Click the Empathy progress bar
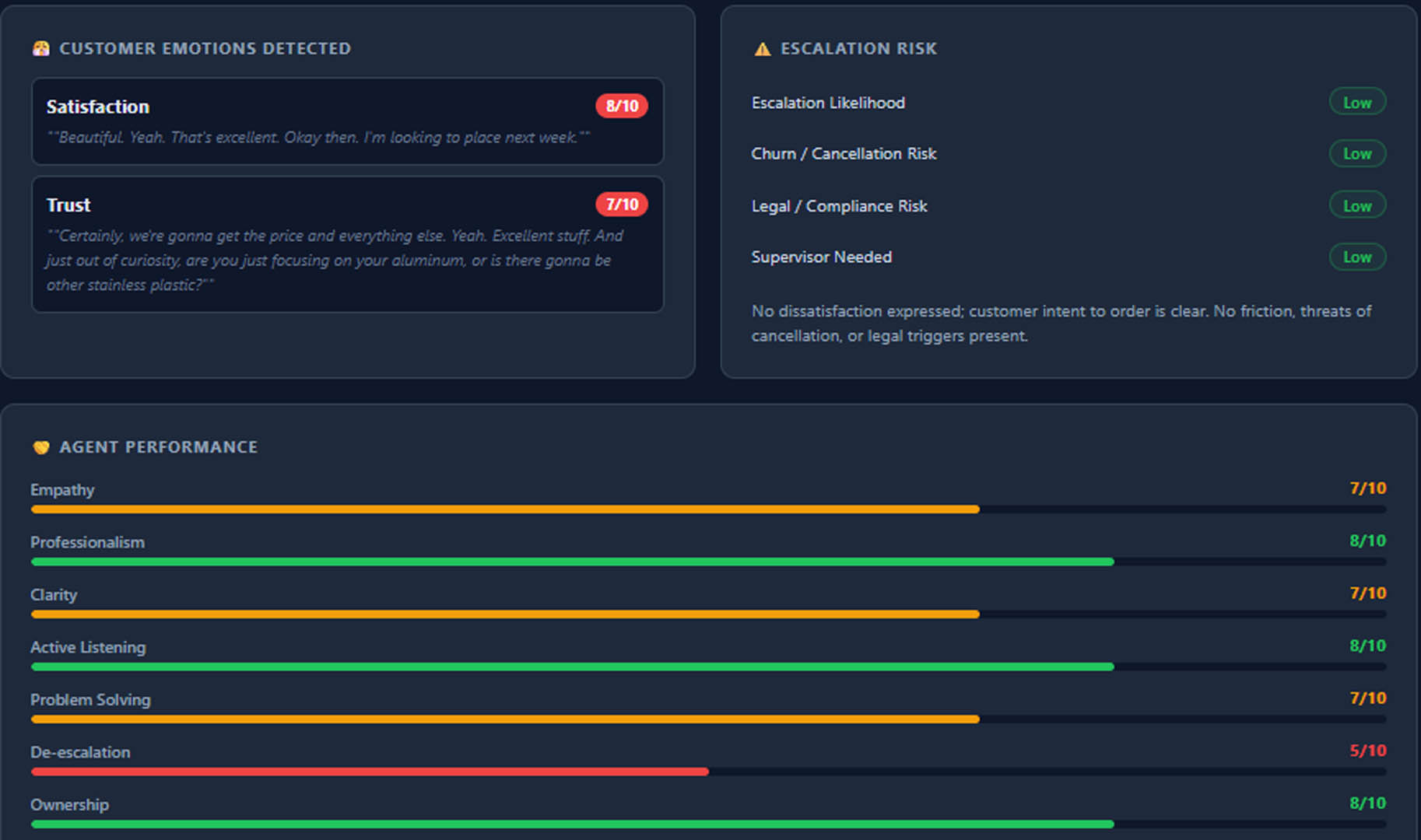1421x840 pixels. pyautogui.click(x=708, y=509)
